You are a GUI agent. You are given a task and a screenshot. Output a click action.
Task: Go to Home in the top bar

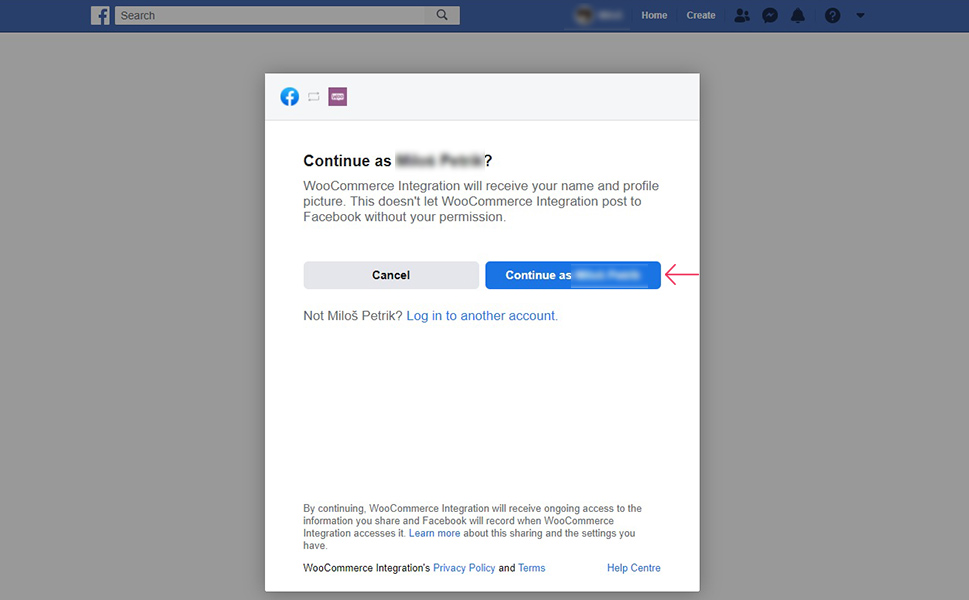pos(654,15)
